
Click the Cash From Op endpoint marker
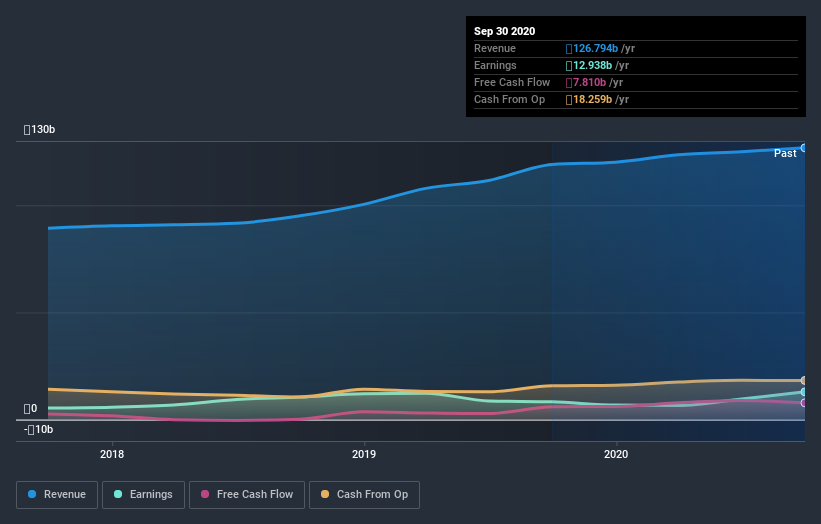pyautogui.click(x=804, y=381)
